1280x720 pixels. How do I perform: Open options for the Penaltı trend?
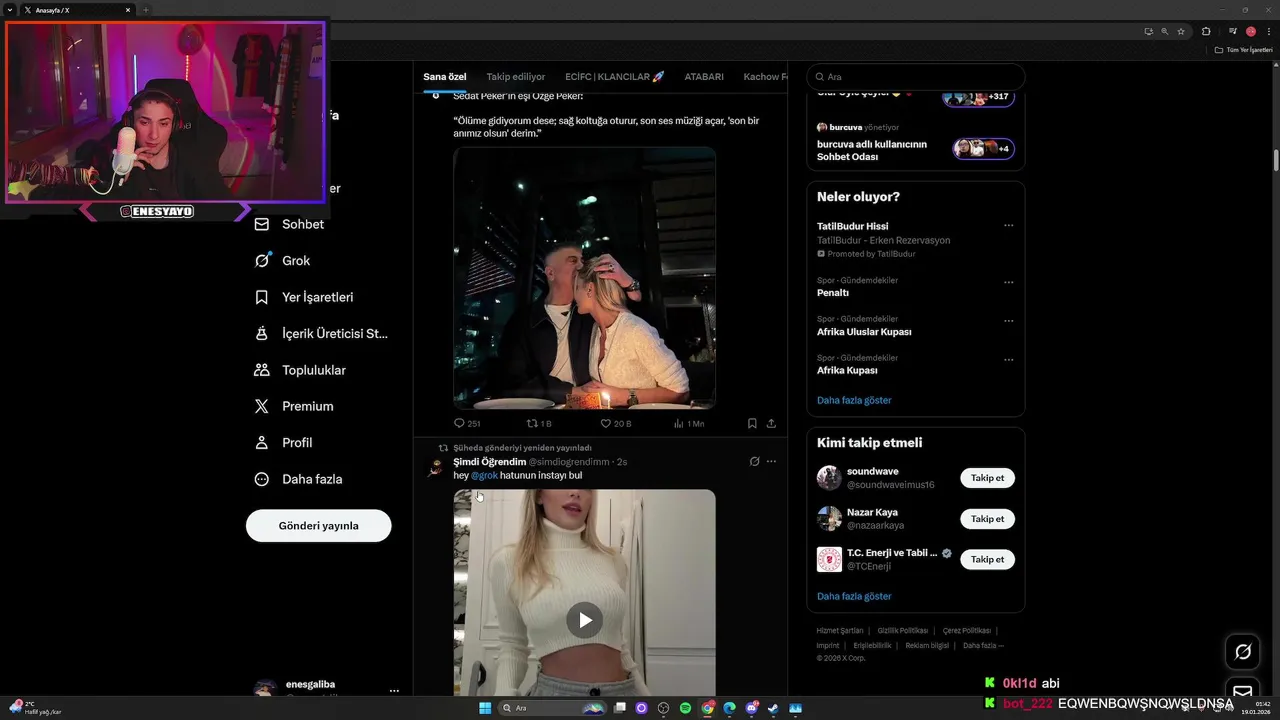pyautogui.click(x=1008, y=282)
